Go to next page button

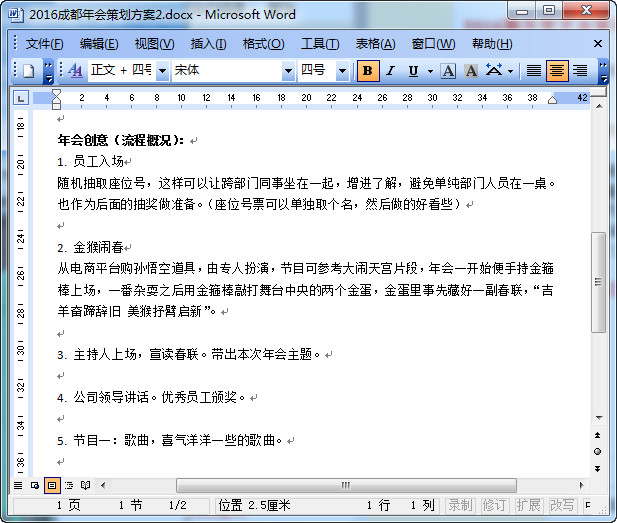[598, 468]
